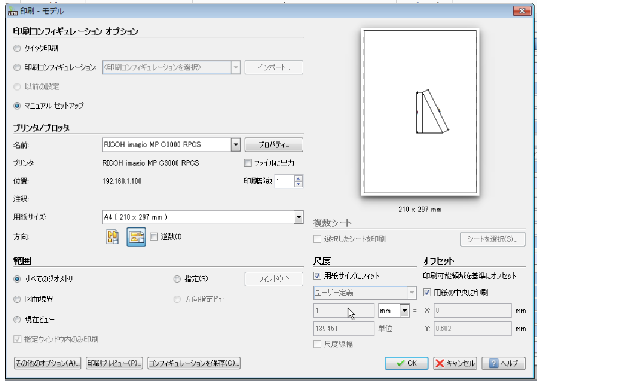Select 図面境界 range radio button

coord(17,299)
